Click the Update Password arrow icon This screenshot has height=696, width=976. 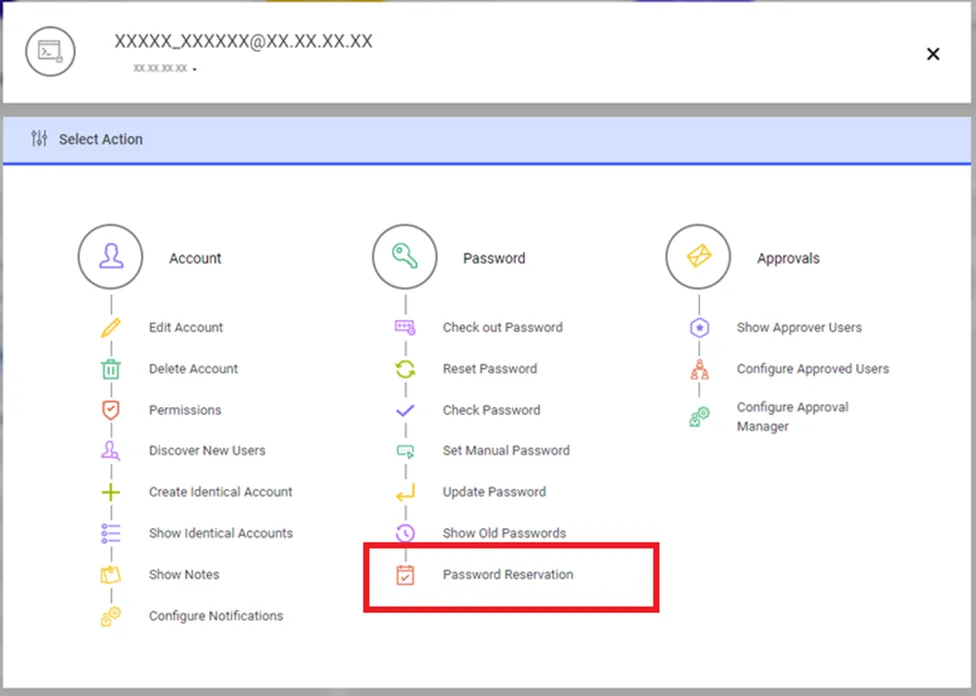coord(405,492)
